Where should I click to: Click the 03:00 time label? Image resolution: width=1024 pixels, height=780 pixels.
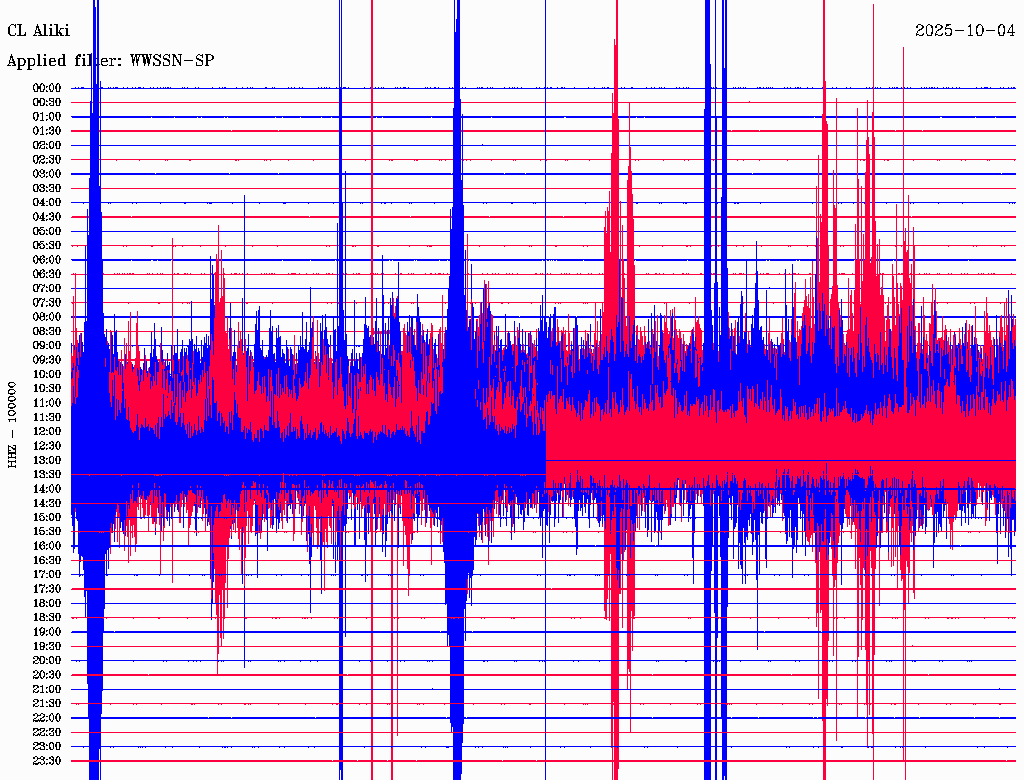47,174
